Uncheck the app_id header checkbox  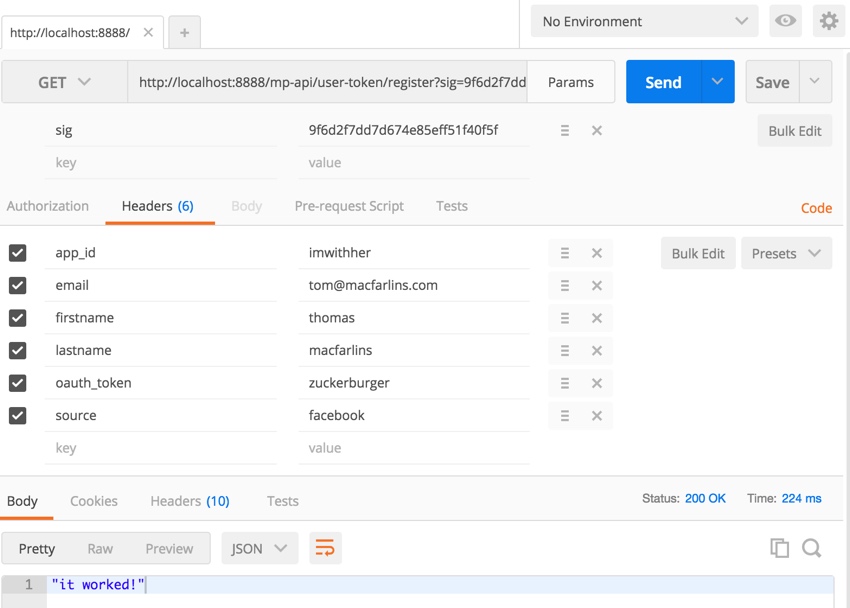click(17, 253)
